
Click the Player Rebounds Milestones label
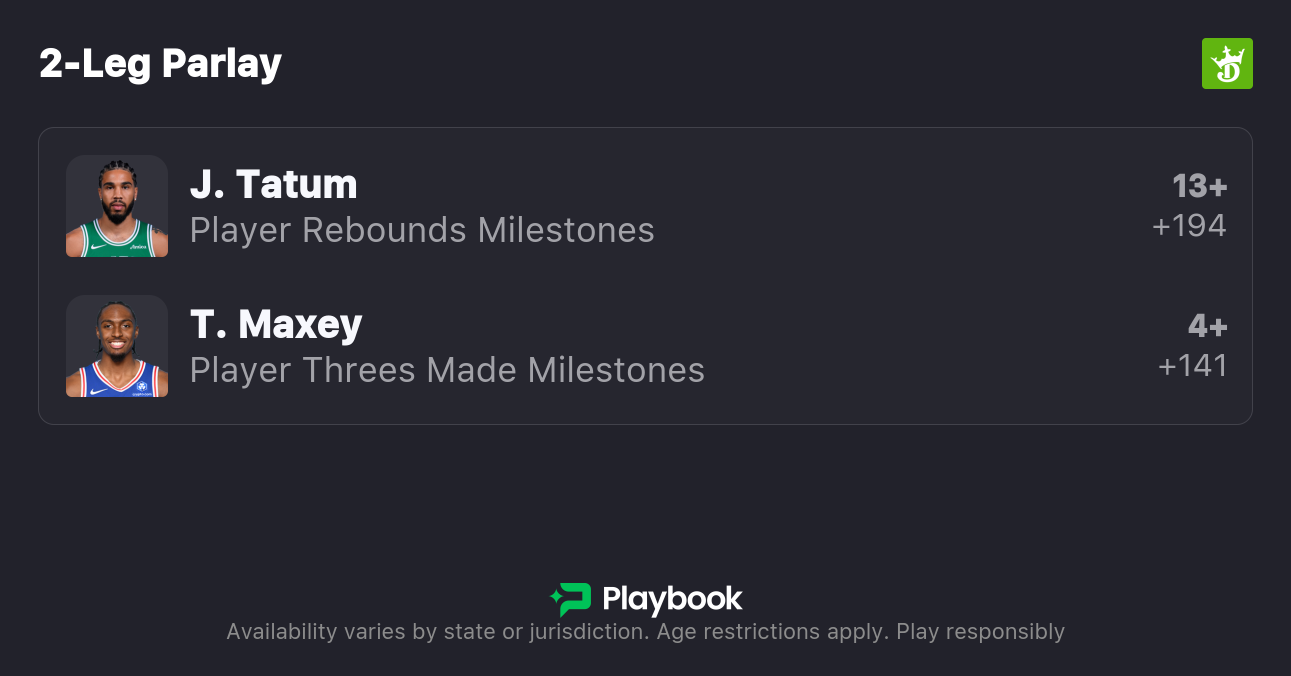click(422, 230)
